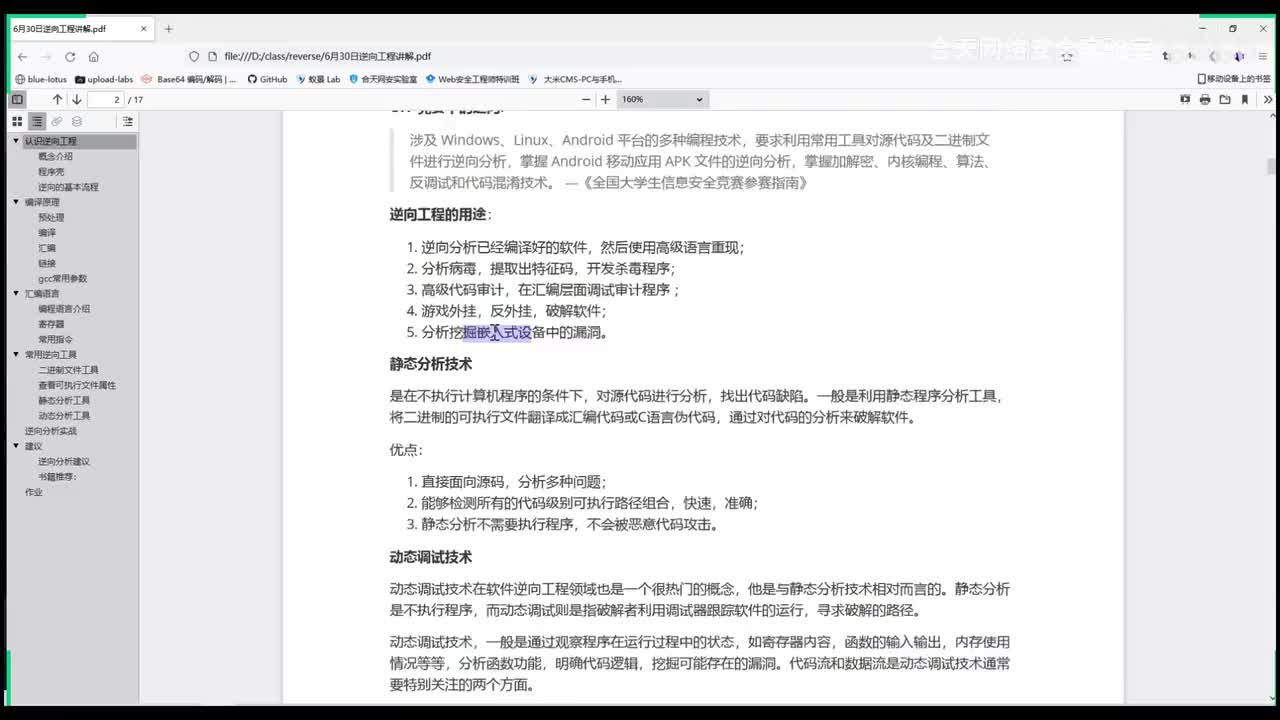Collapse the 常用逆向工具 outline section
Image resolution: width=1280 pixels, height=720 pixels.
tap(16, 355)
